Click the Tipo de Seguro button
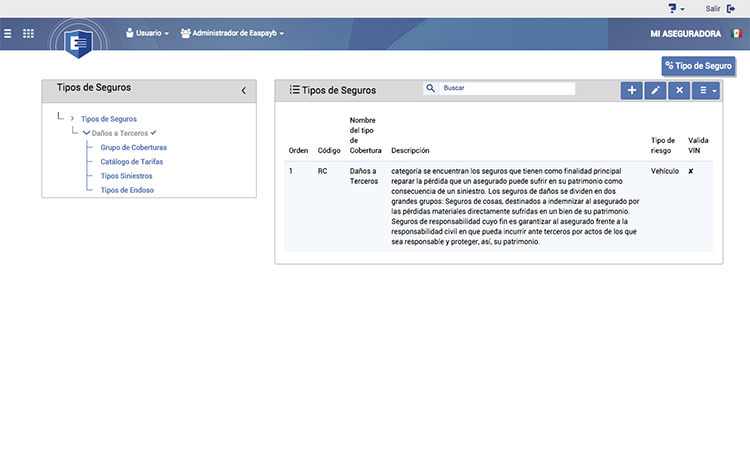Image resolution: width=750 pixels, height=461 pixels. [698, 66]
